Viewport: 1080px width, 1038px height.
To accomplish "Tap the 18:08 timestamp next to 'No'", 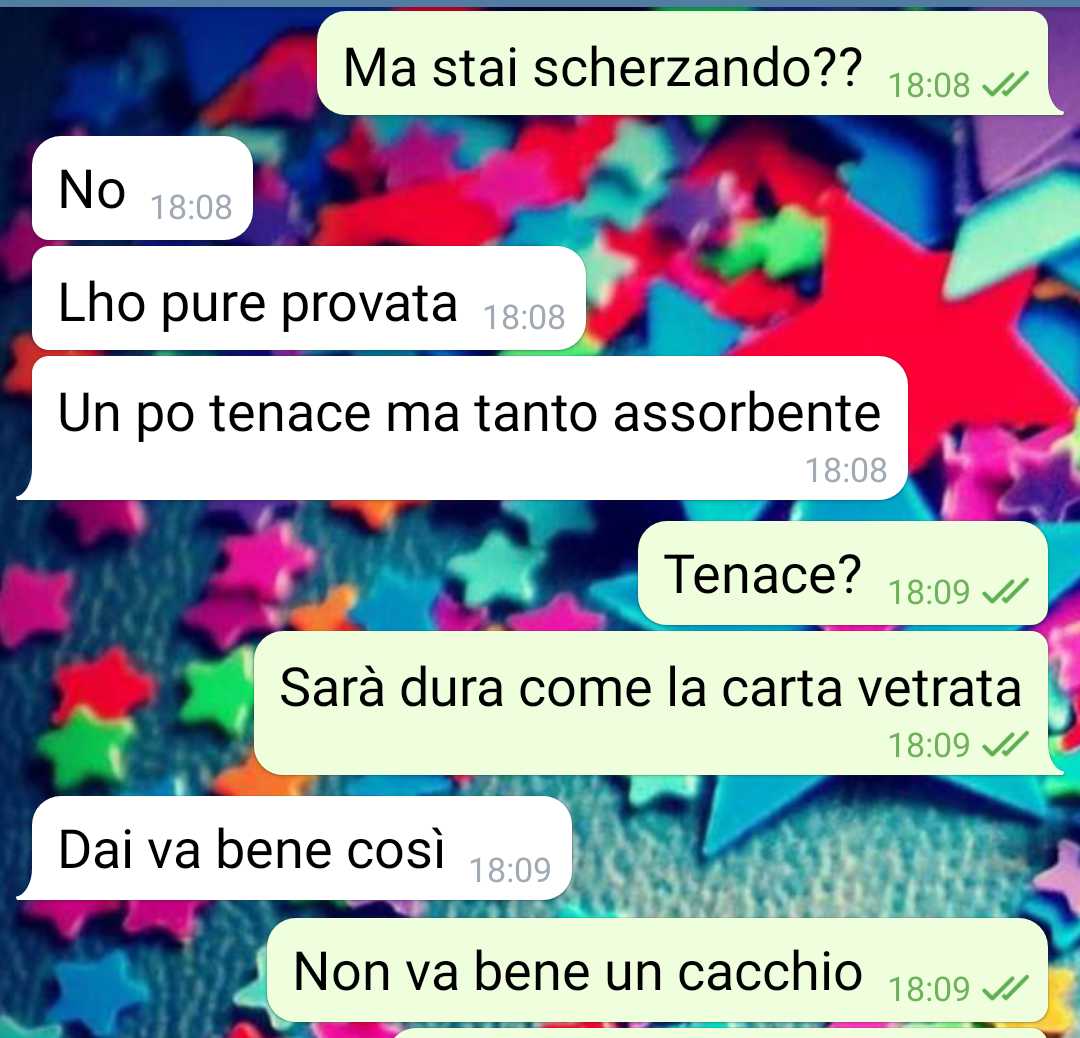I will (x=191, y=207).
